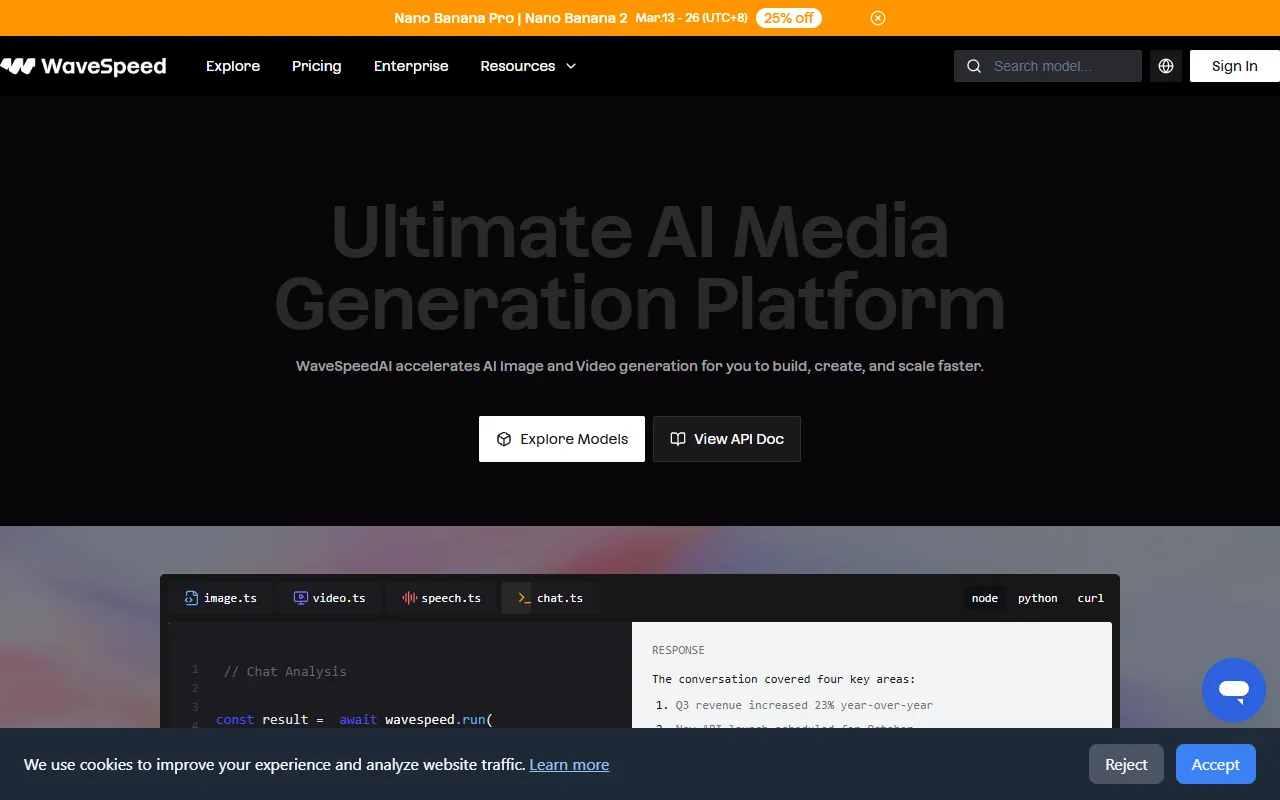Expand the Resources dropdown menu
The width and height of the screenshot is (1280, 800).
point(528,66)
